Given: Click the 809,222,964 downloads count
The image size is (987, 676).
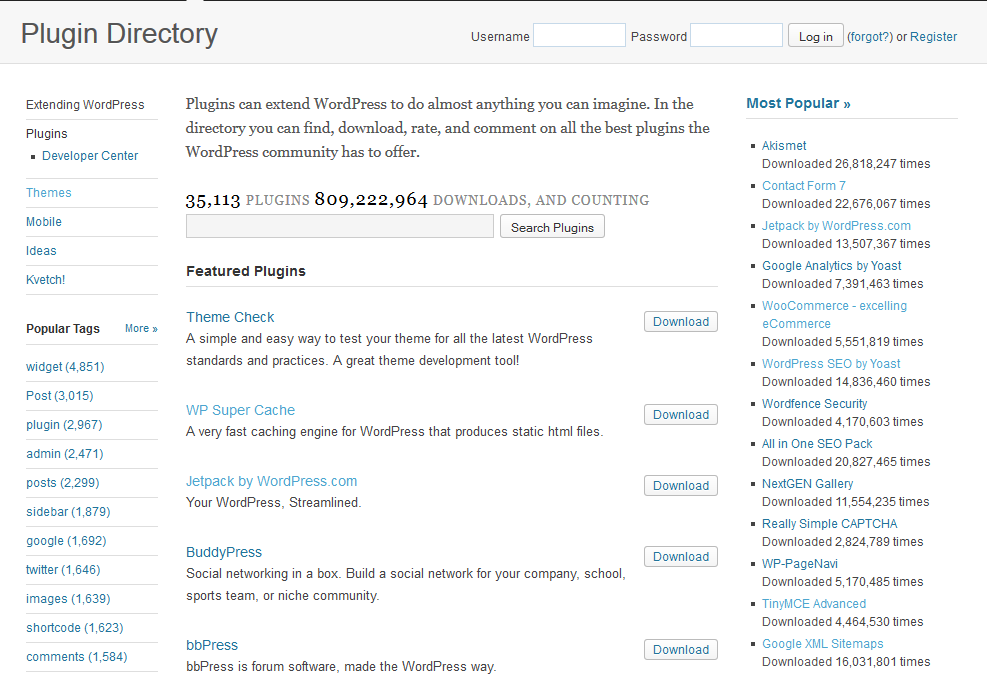Looking at the screenshot, I should point(371,200).
